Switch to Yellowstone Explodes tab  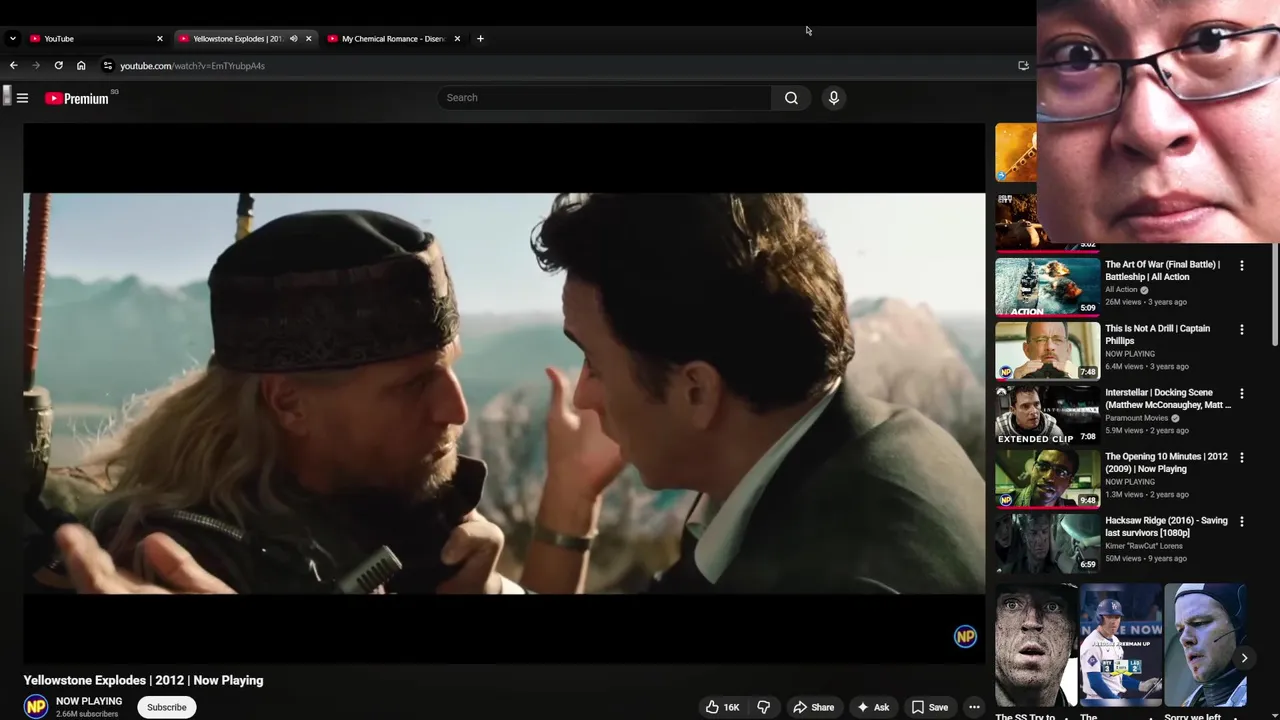point(245,38)
